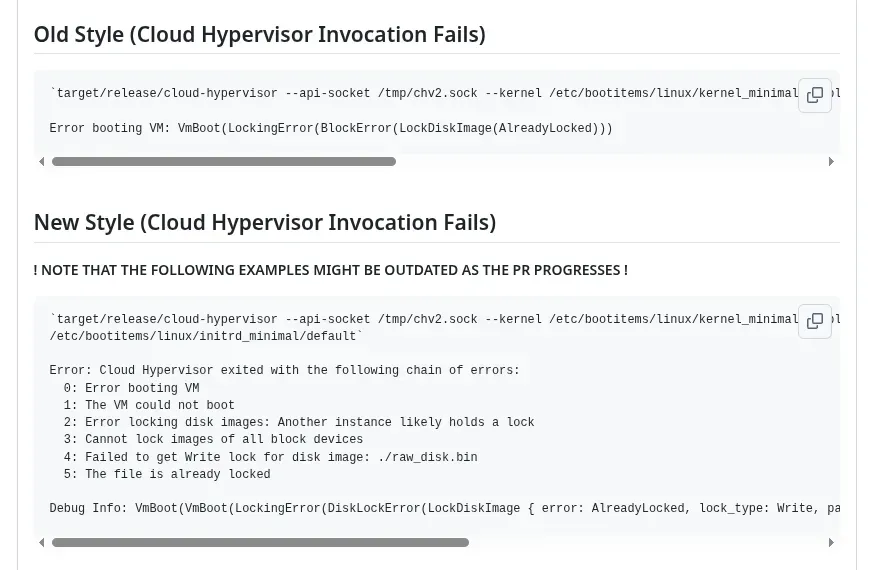Click the outdated examples NOTE text
872x570 pixels.
(x=330, y=270)
